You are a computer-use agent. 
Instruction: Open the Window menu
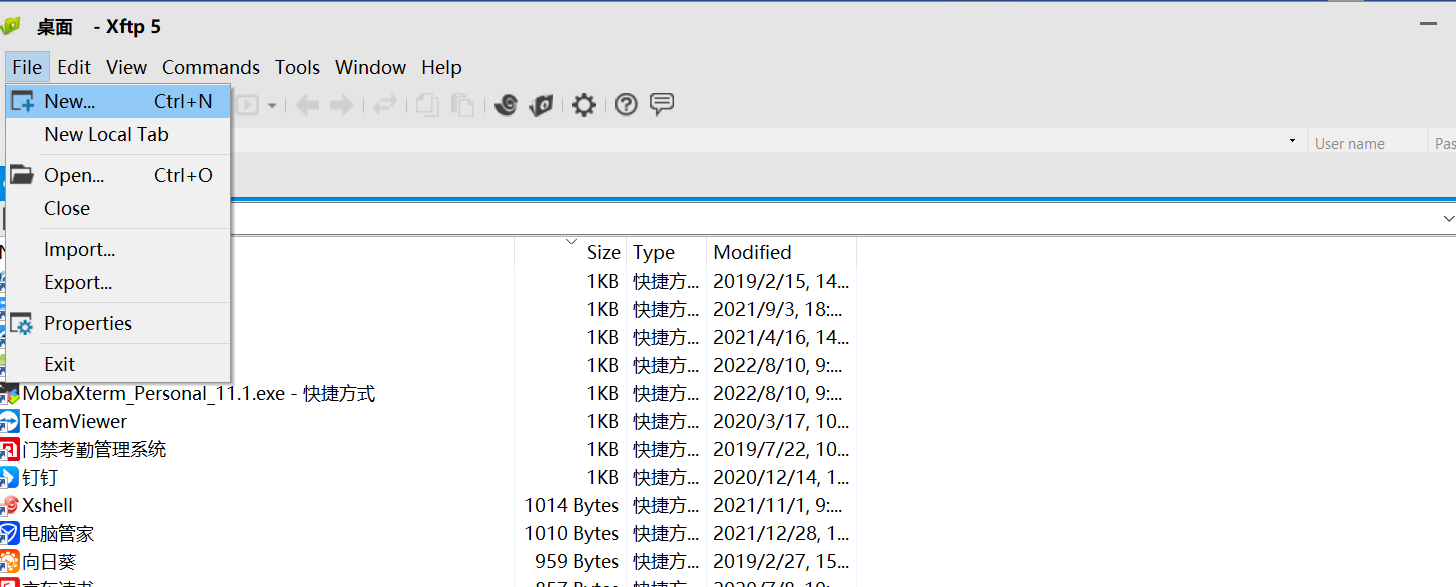pos(370,67)
